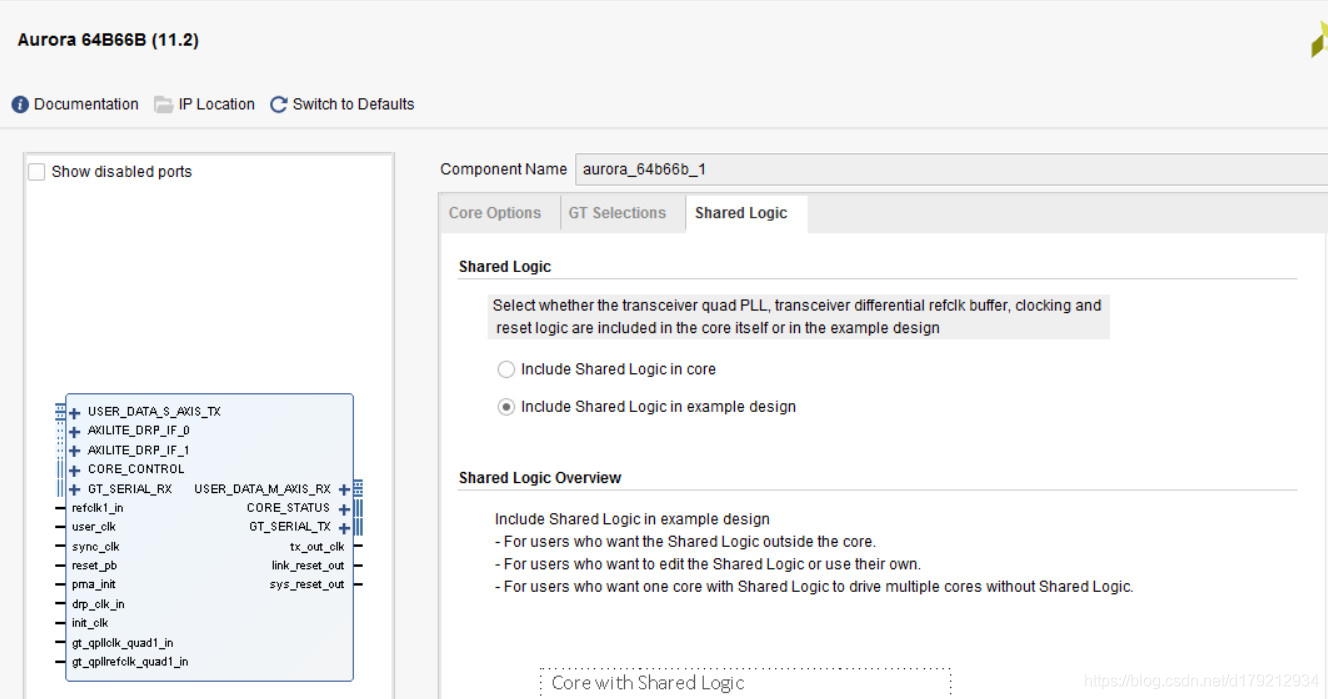Viewport: 1328px width, 699px height.
Task: Expand USER_DATA_S_AXIS_TX interface port
Action: tap(75, 412)
